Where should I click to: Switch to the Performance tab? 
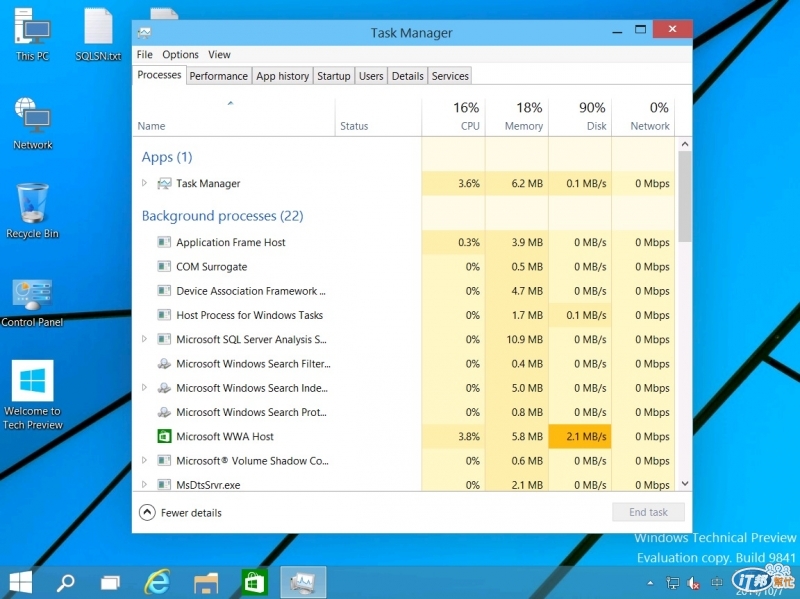(x=218, y=76)
